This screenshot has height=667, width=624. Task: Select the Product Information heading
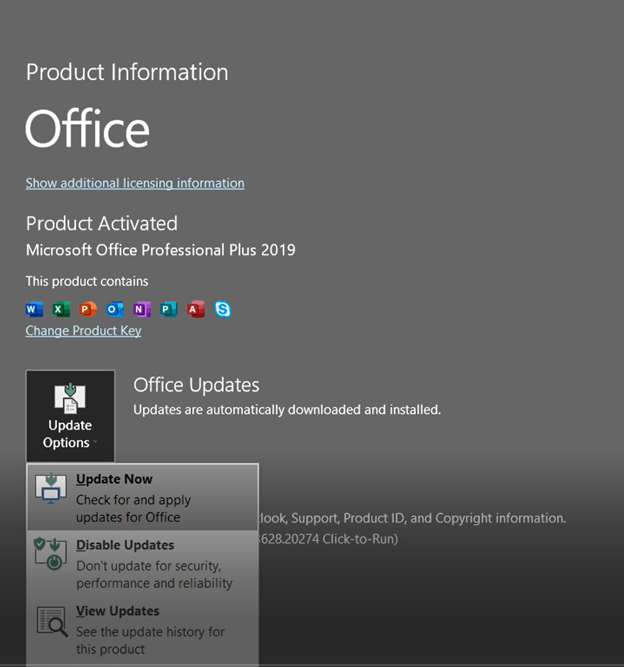click(x=127, y=72)
